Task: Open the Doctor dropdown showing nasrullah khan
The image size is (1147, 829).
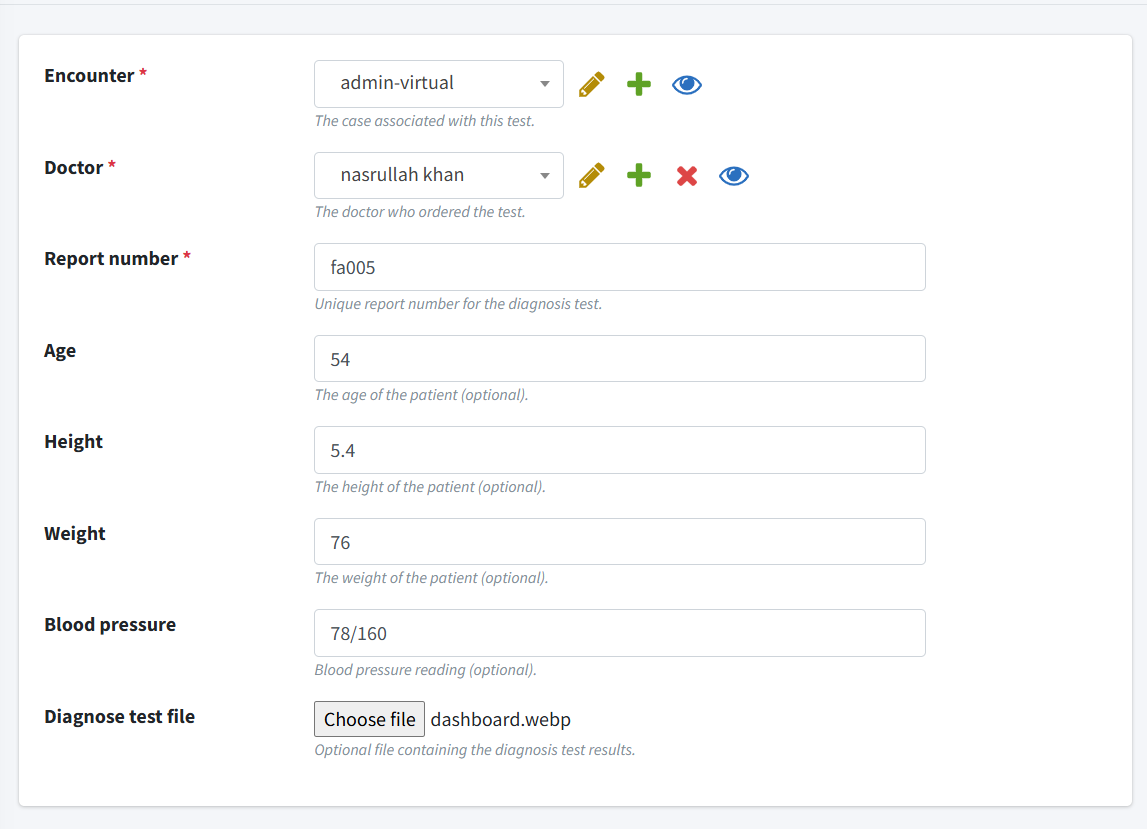Action: pyautogui.click(x=430, y=175)
